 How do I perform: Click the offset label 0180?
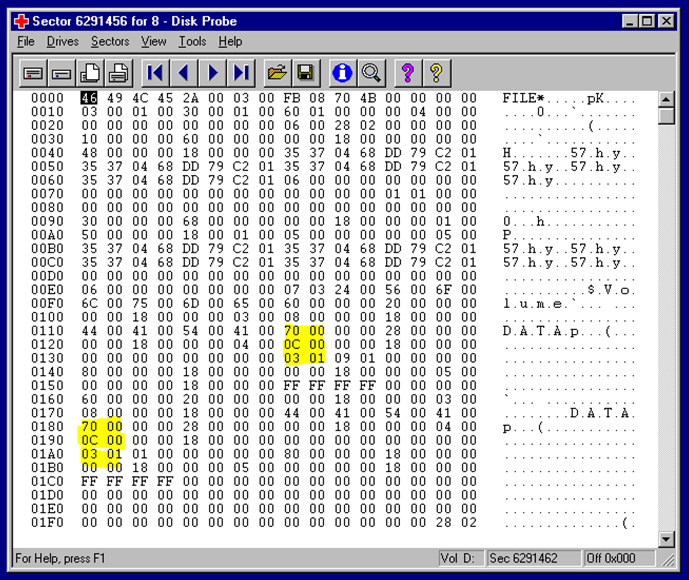(47, 427)
